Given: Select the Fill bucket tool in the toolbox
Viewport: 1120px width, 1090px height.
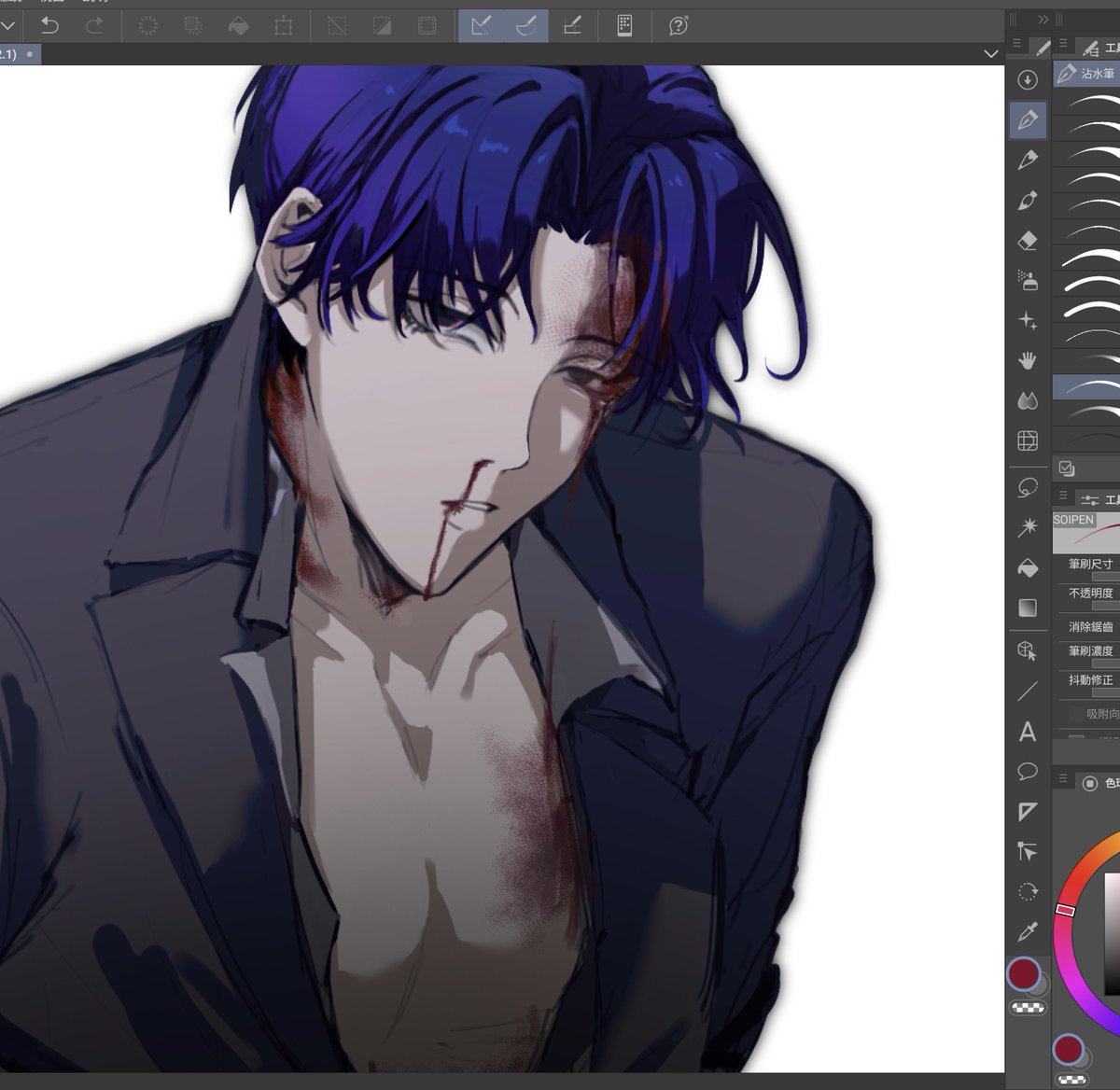Looking at the screenshot, I should click(x=1028, y=567).
